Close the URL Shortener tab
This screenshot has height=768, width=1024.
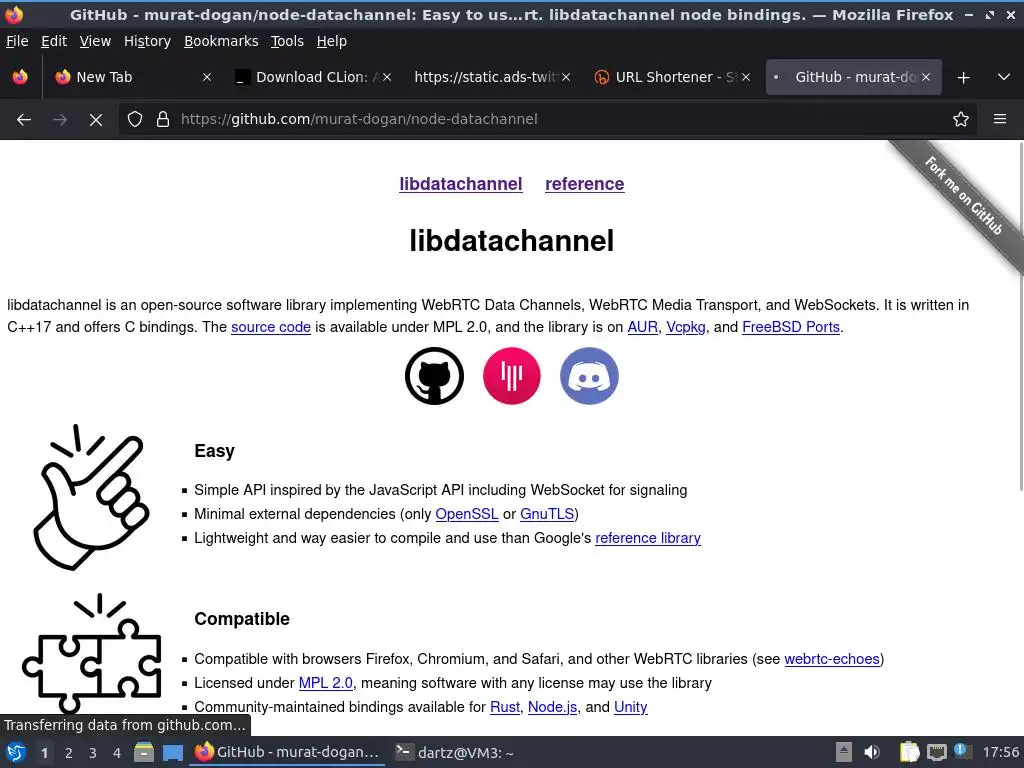pos(746,77)
